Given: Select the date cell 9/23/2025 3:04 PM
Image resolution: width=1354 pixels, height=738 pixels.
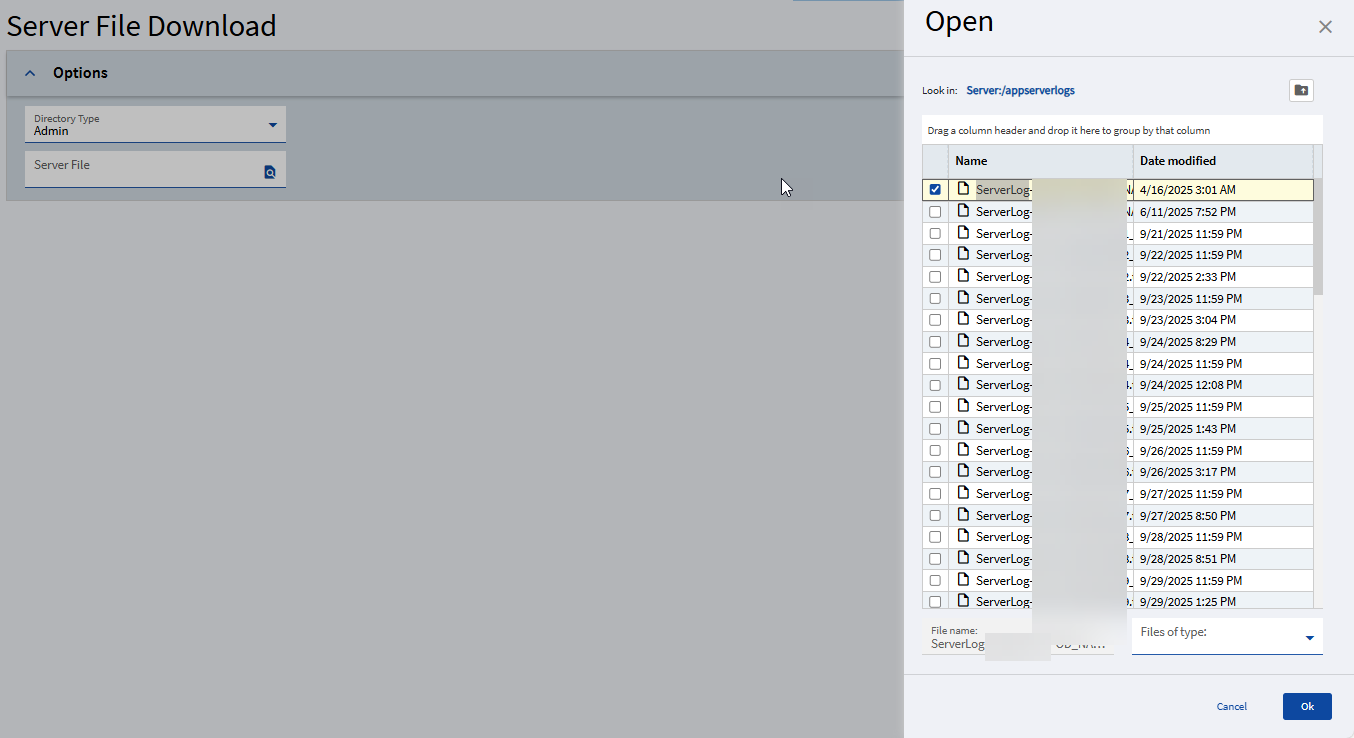Looking at the screenshot, I should [1223, 320].
